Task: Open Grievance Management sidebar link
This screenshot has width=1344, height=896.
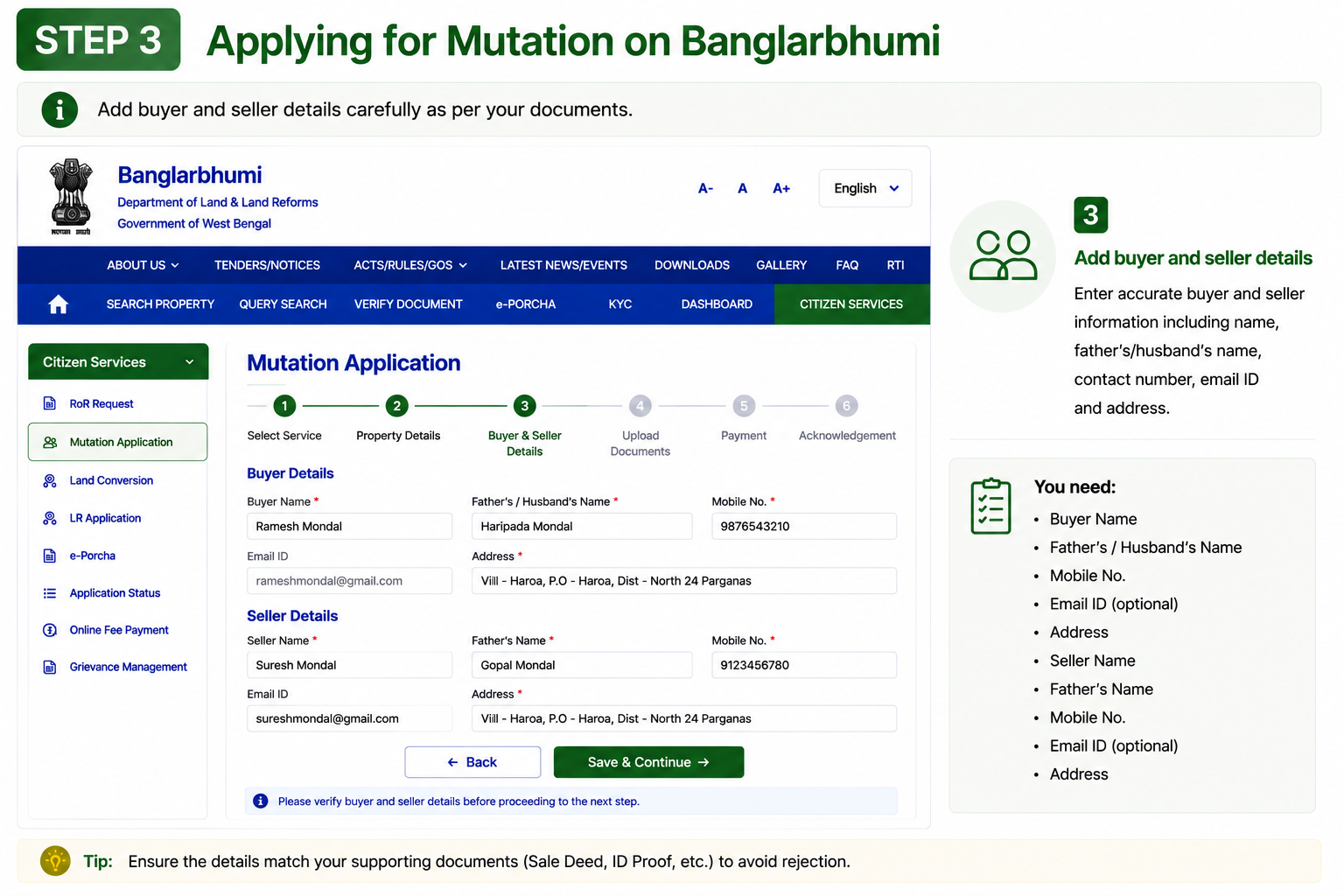Action: (129, 667)
